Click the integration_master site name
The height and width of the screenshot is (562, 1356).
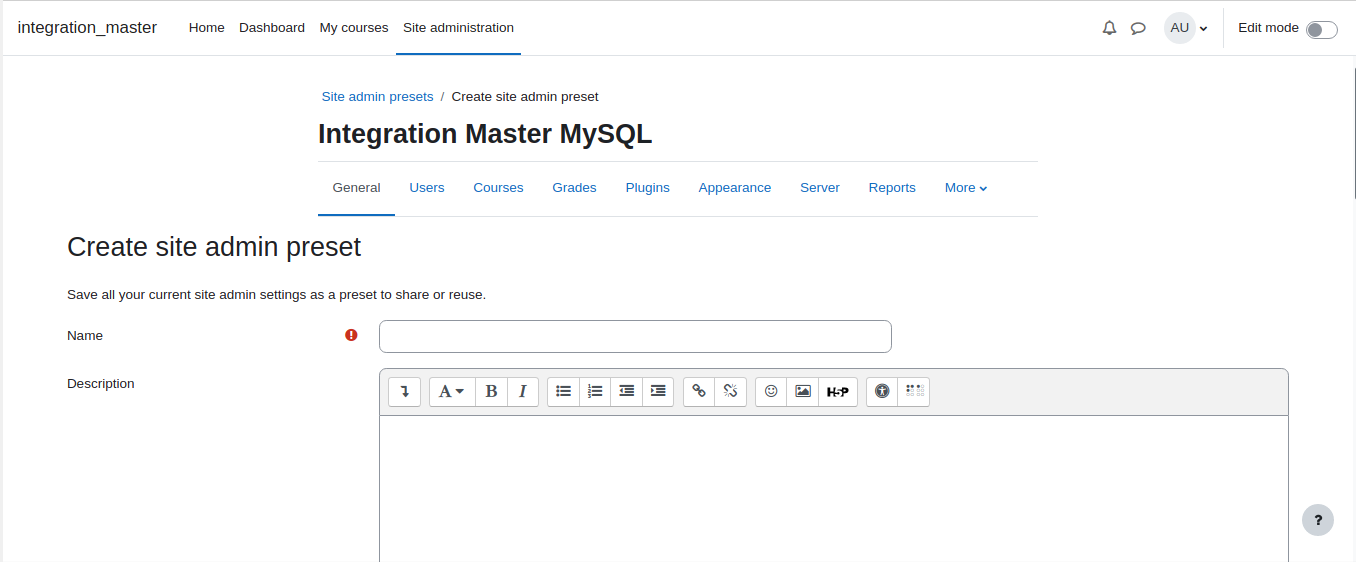click(87, 28)
